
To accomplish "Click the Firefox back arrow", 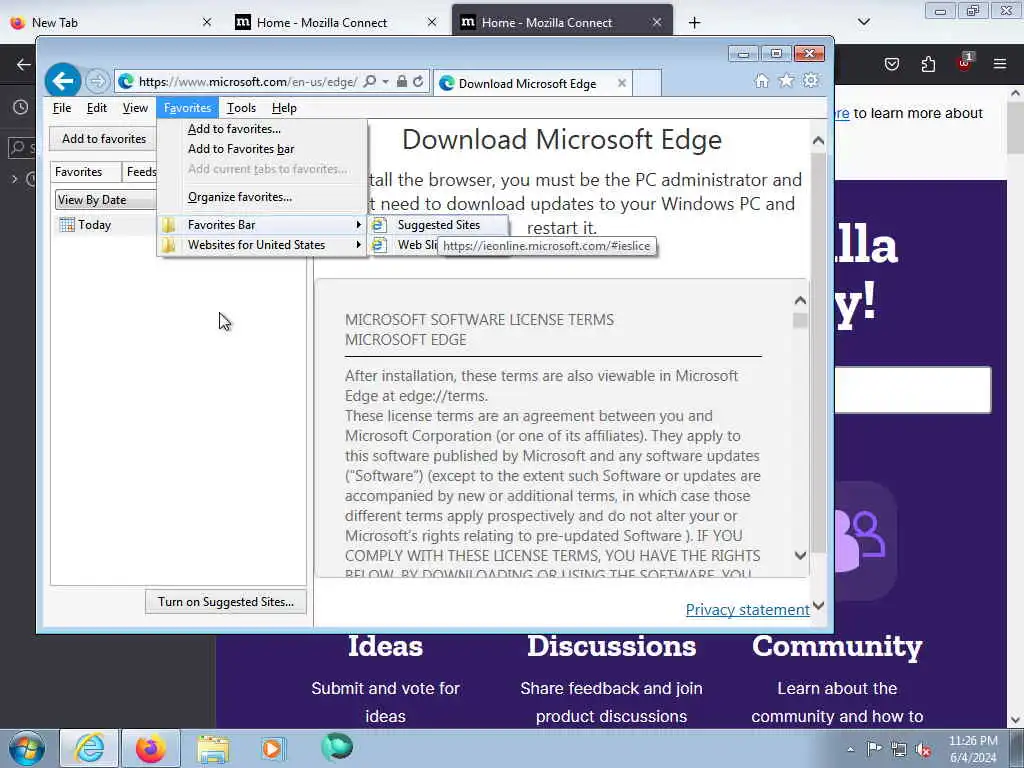I will pyautogui.click(x=24, y=64).
